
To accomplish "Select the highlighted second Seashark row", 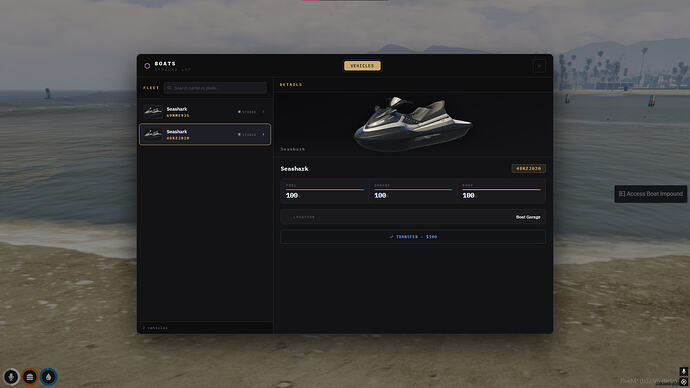I will (205, 134).
